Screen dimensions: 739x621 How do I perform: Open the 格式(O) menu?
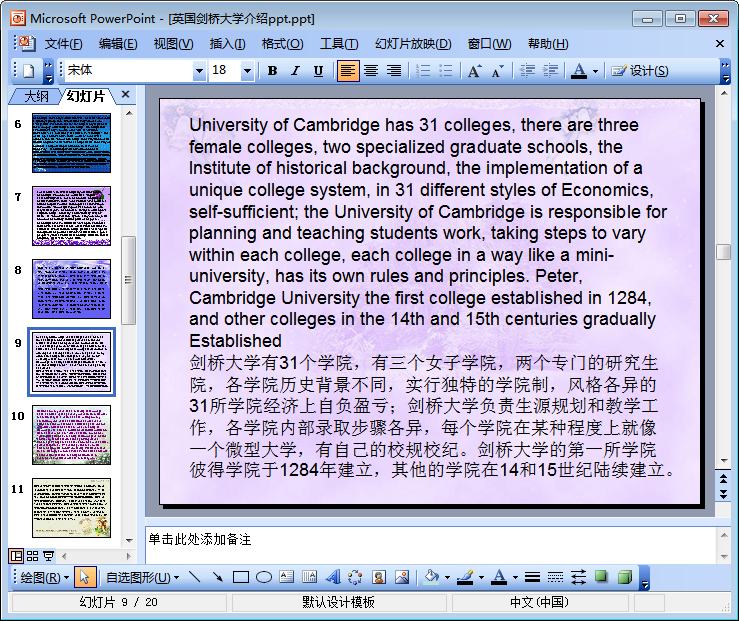coord(282,44)
